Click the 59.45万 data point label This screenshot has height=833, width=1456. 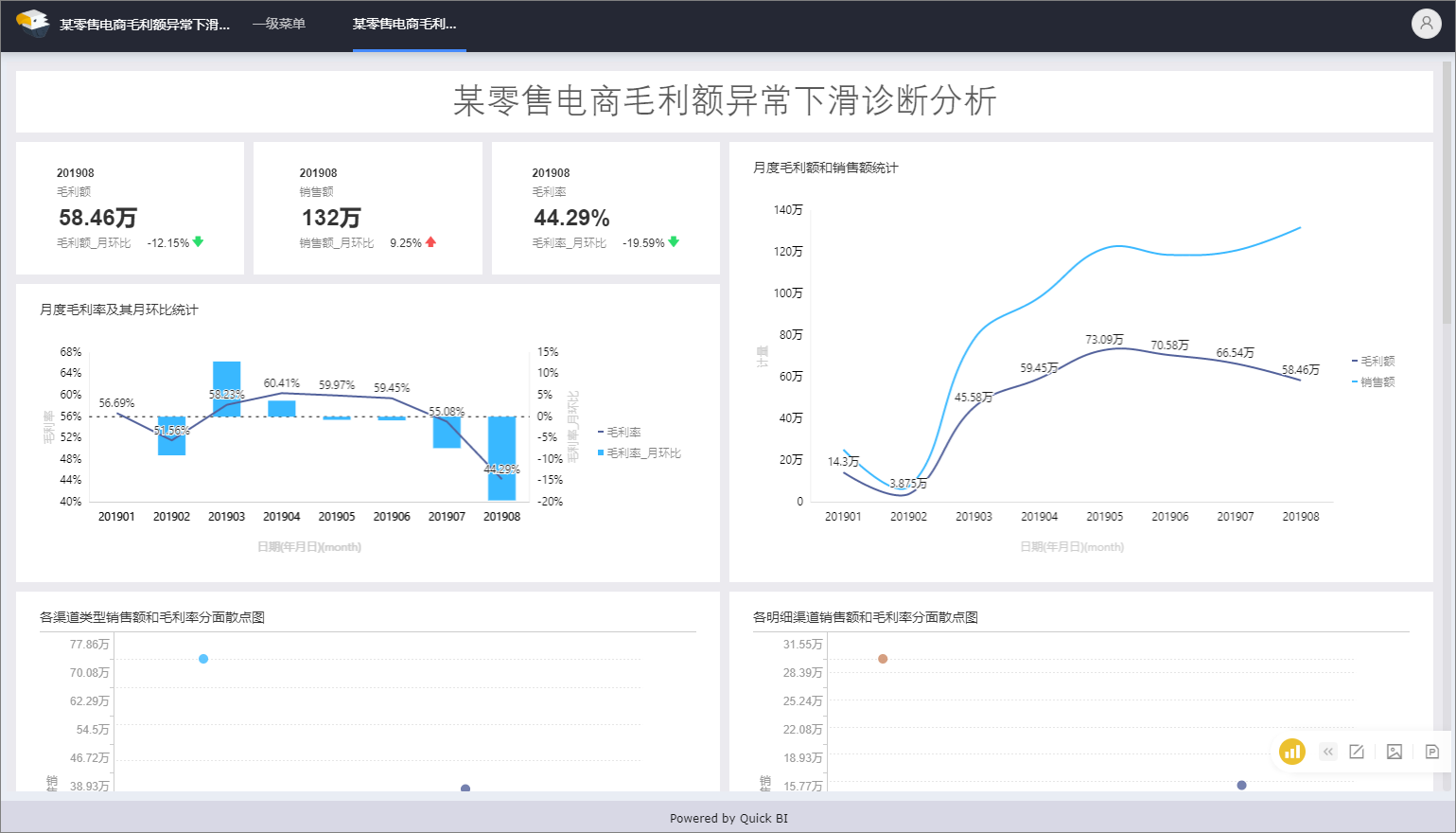[x=1039, y=367]
